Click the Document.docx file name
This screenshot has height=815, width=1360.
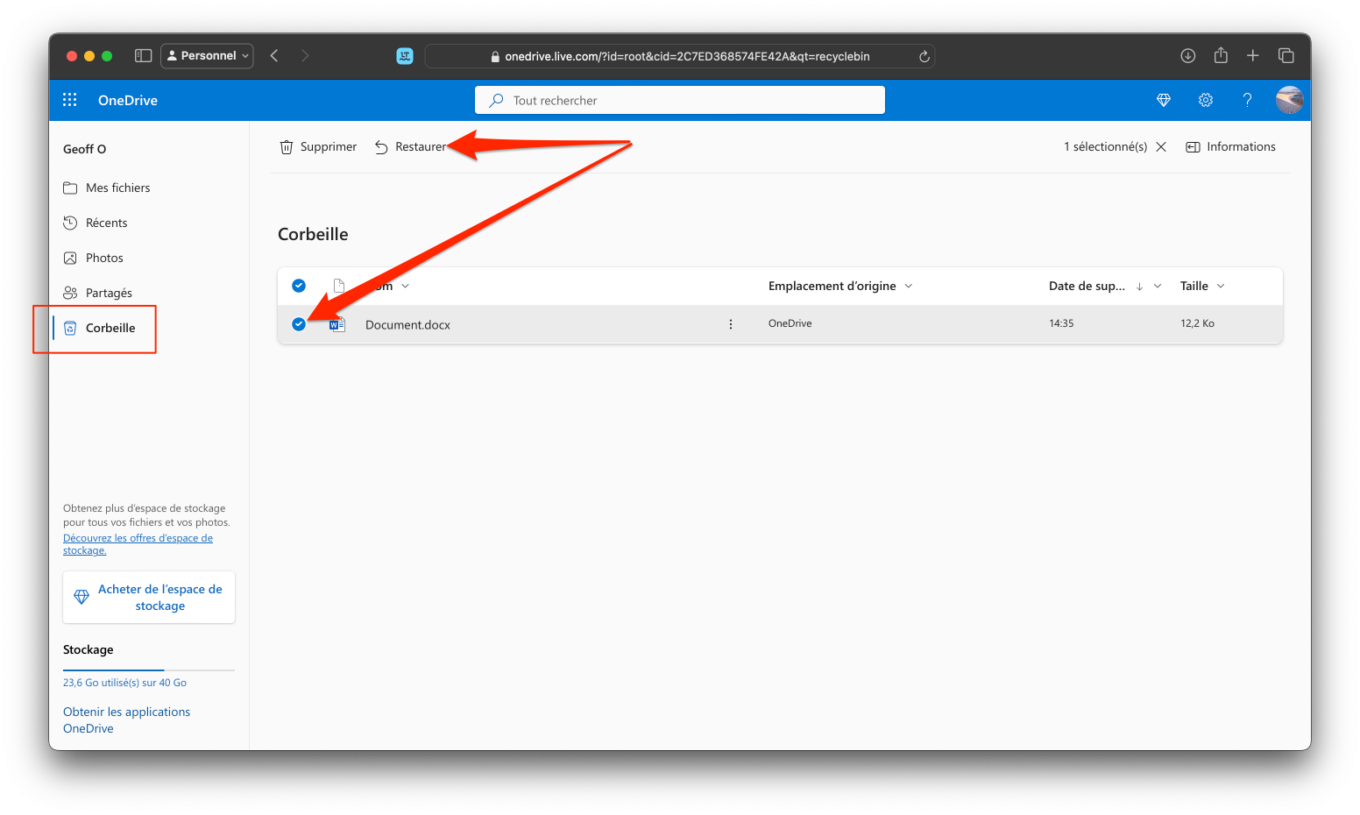(x=408, y=325)
